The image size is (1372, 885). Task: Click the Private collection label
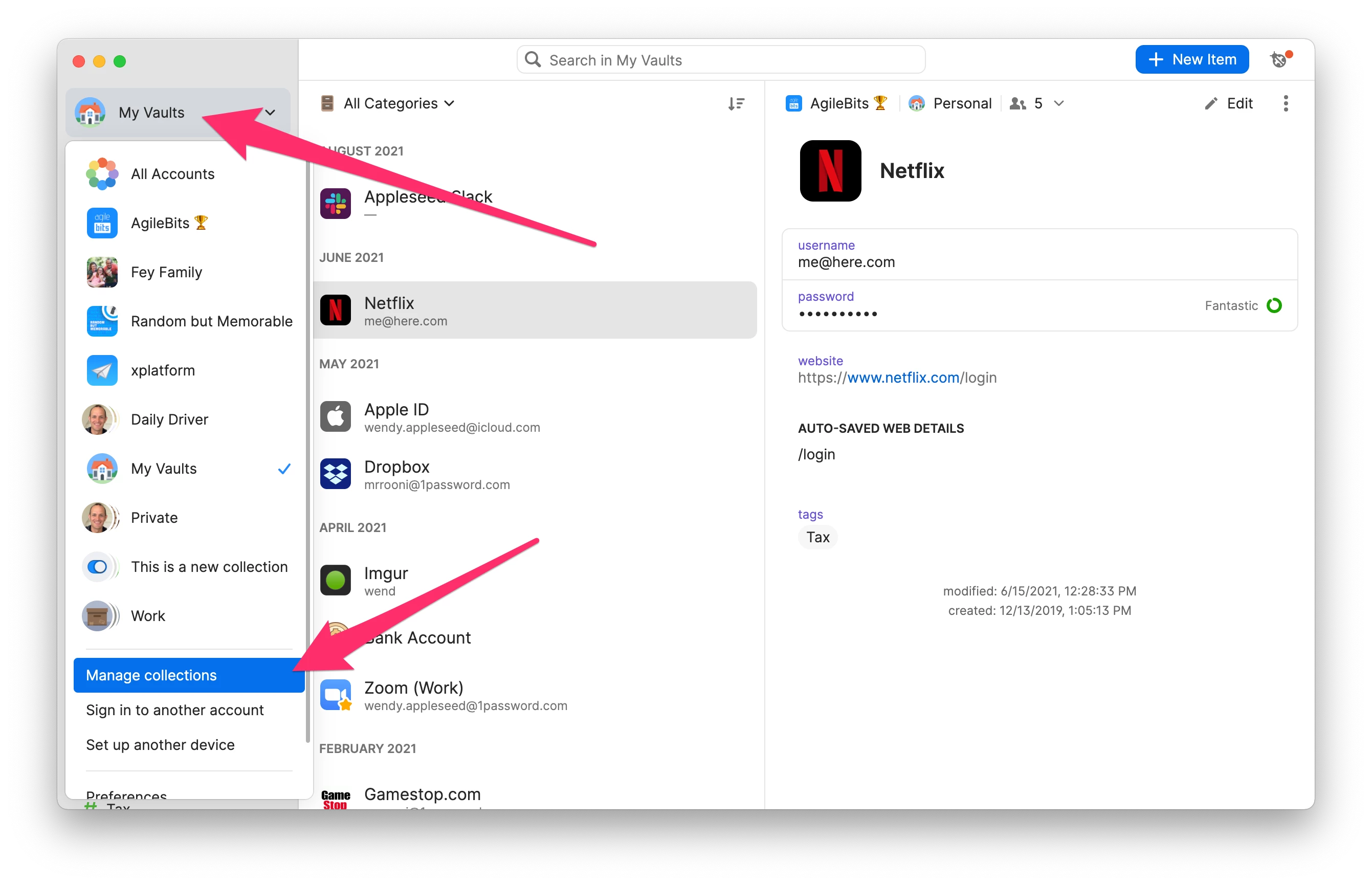pyautogui.click(x=154, y=518)
